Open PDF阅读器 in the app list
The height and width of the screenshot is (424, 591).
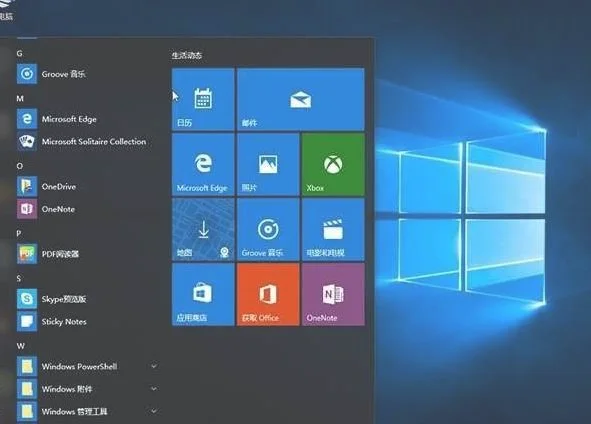pyautogui.click(x=87, y=254)
